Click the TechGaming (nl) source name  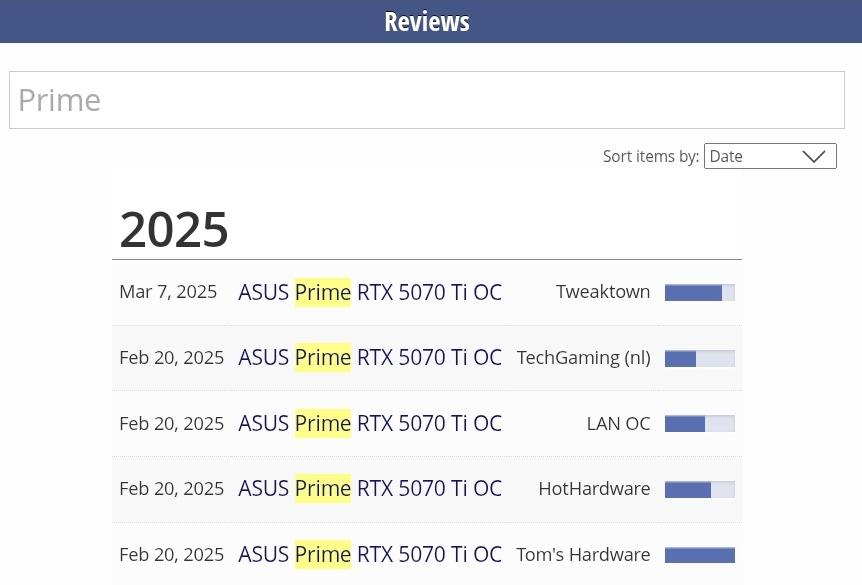pyautogui.click(x=583, y=357)
